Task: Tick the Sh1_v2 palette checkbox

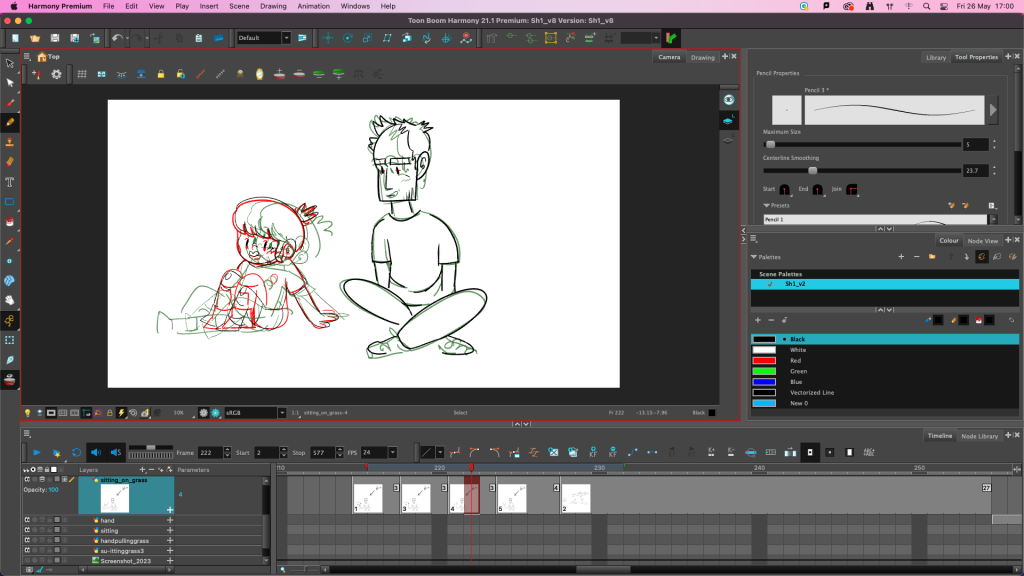Action: (x=770, y=284)
